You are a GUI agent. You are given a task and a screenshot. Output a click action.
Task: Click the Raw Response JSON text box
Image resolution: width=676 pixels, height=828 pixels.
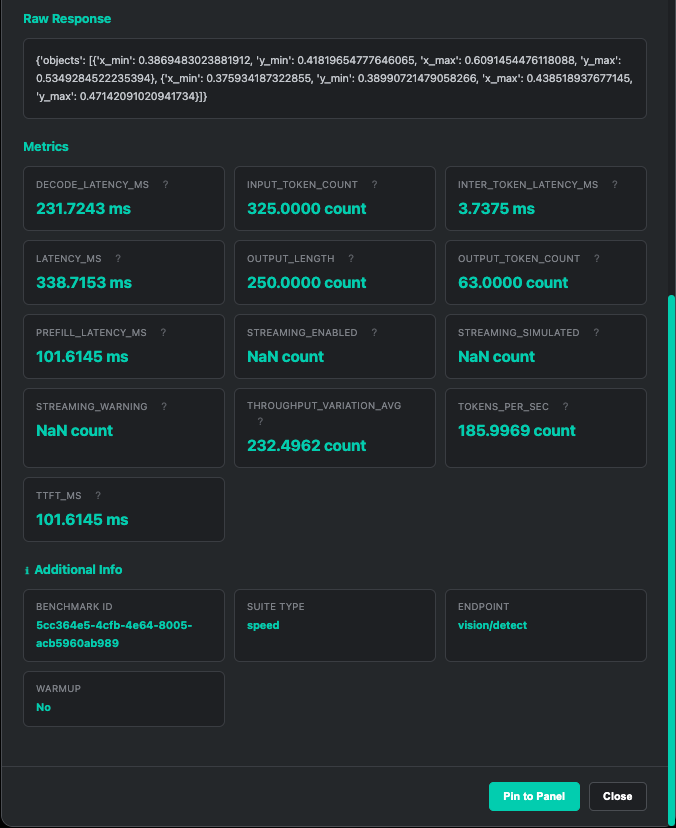(335, 78)
